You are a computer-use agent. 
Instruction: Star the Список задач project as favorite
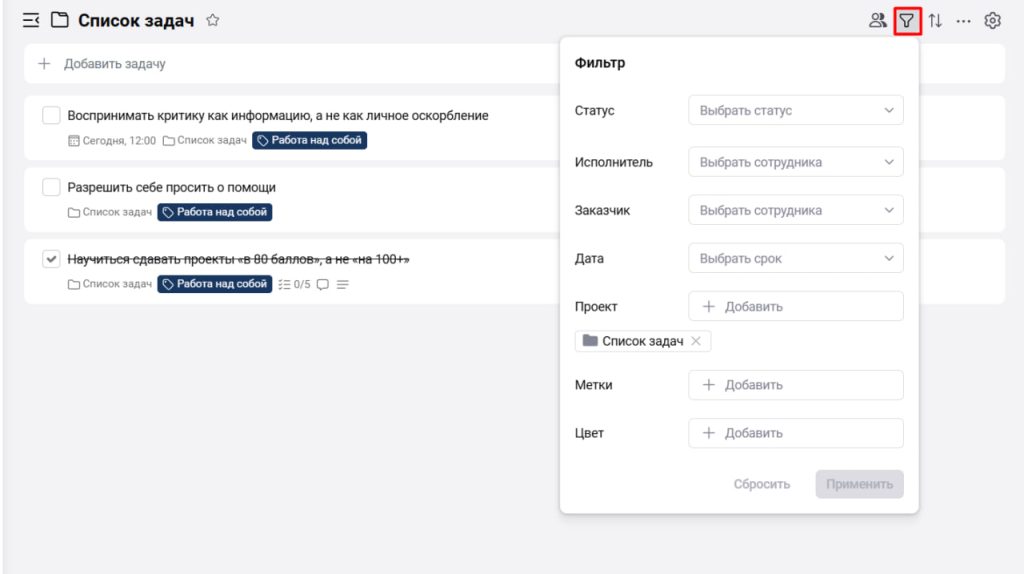[213, 20]
